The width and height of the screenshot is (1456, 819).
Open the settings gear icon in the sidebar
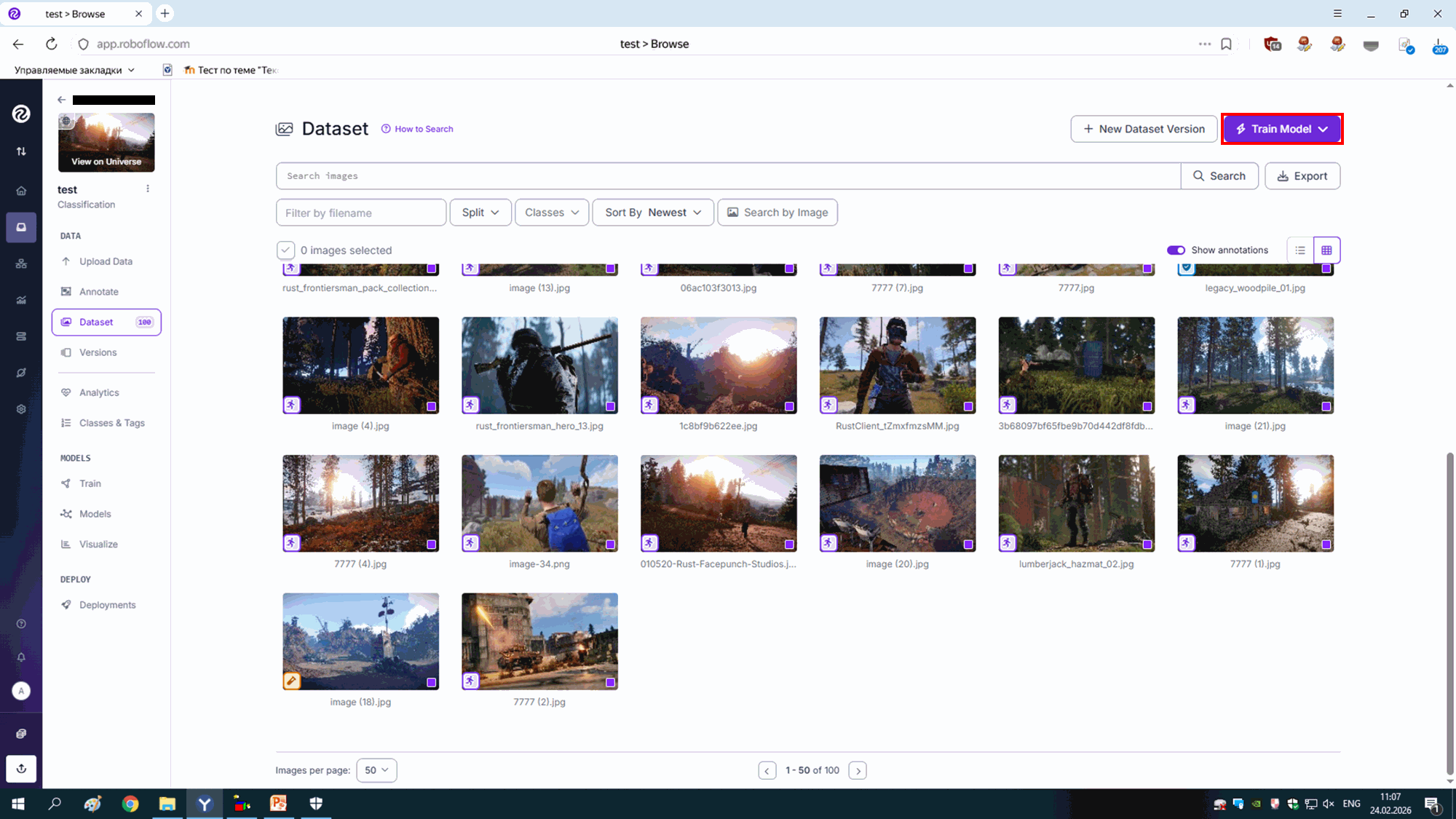coord(21,409)
